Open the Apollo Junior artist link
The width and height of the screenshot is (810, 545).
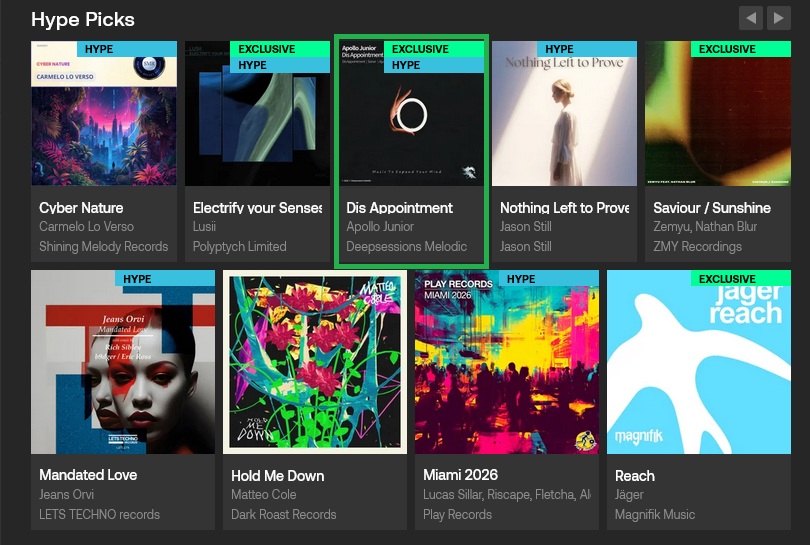(380, 227)
